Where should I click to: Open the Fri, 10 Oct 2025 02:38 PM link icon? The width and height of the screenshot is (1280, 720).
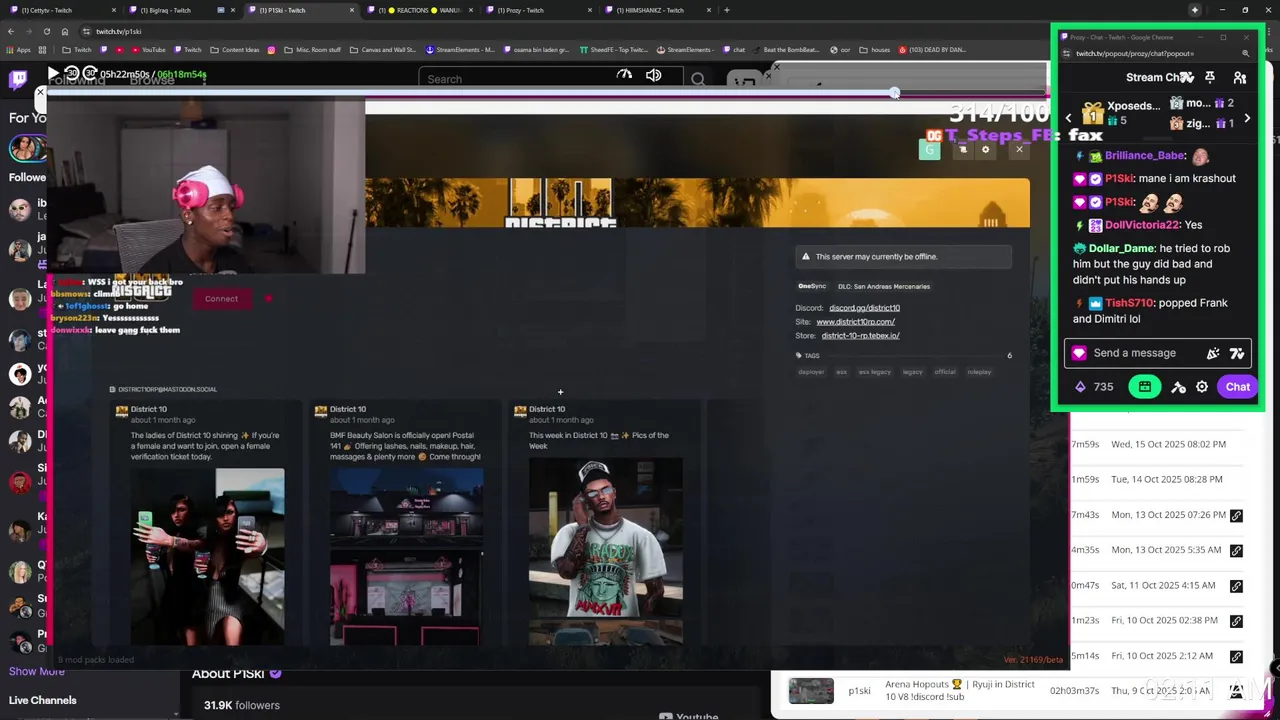[1236, 621]
